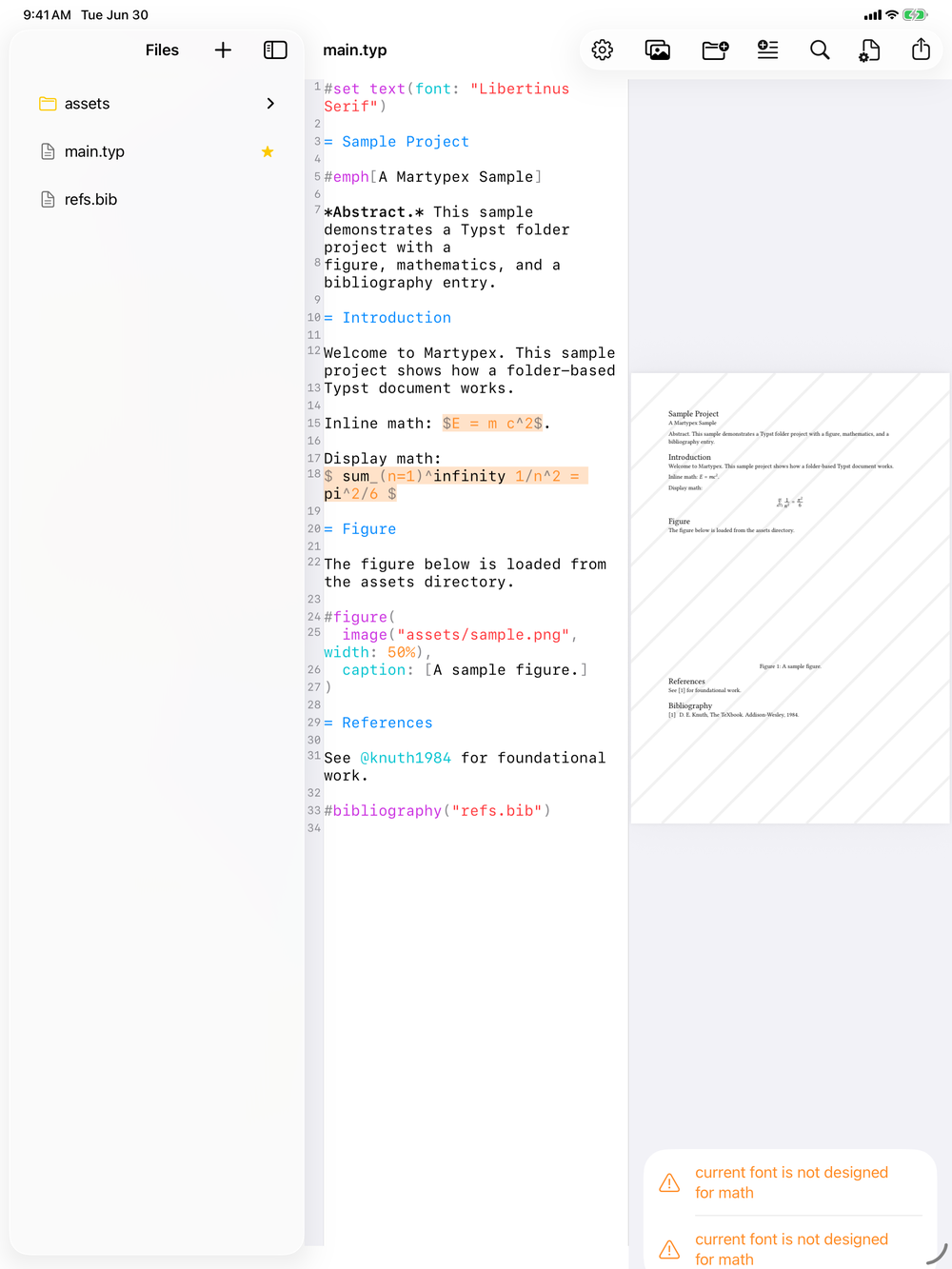The height and width of the screenshot is (1269, 952).
Task: Click battery icon in status bar
Action: [915, 14]
